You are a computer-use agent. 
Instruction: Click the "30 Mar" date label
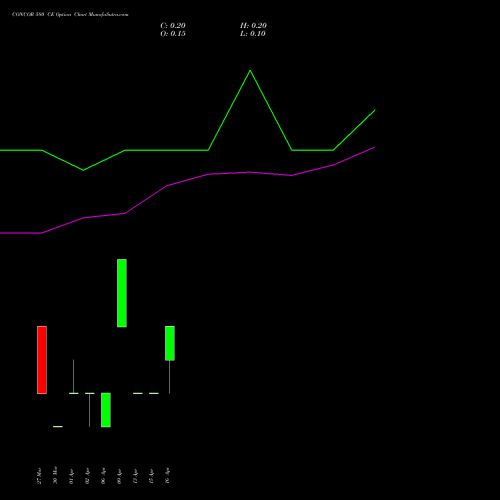pyautogui.click(x=55, y=475)
